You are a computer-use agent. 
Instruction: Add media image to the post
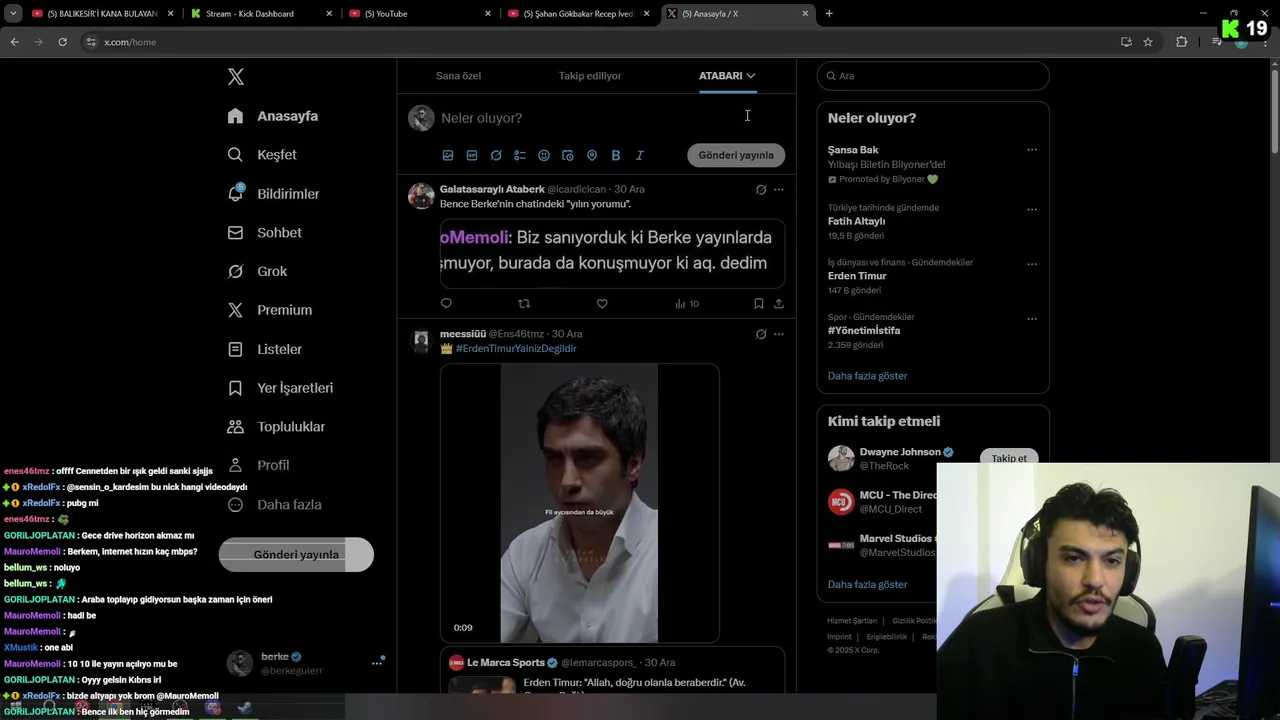coord(448,155)
